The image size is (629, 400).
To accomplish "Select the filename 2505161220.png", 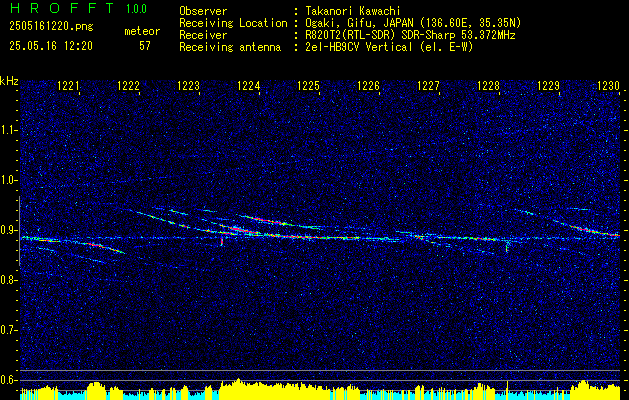I will [51, 27].
